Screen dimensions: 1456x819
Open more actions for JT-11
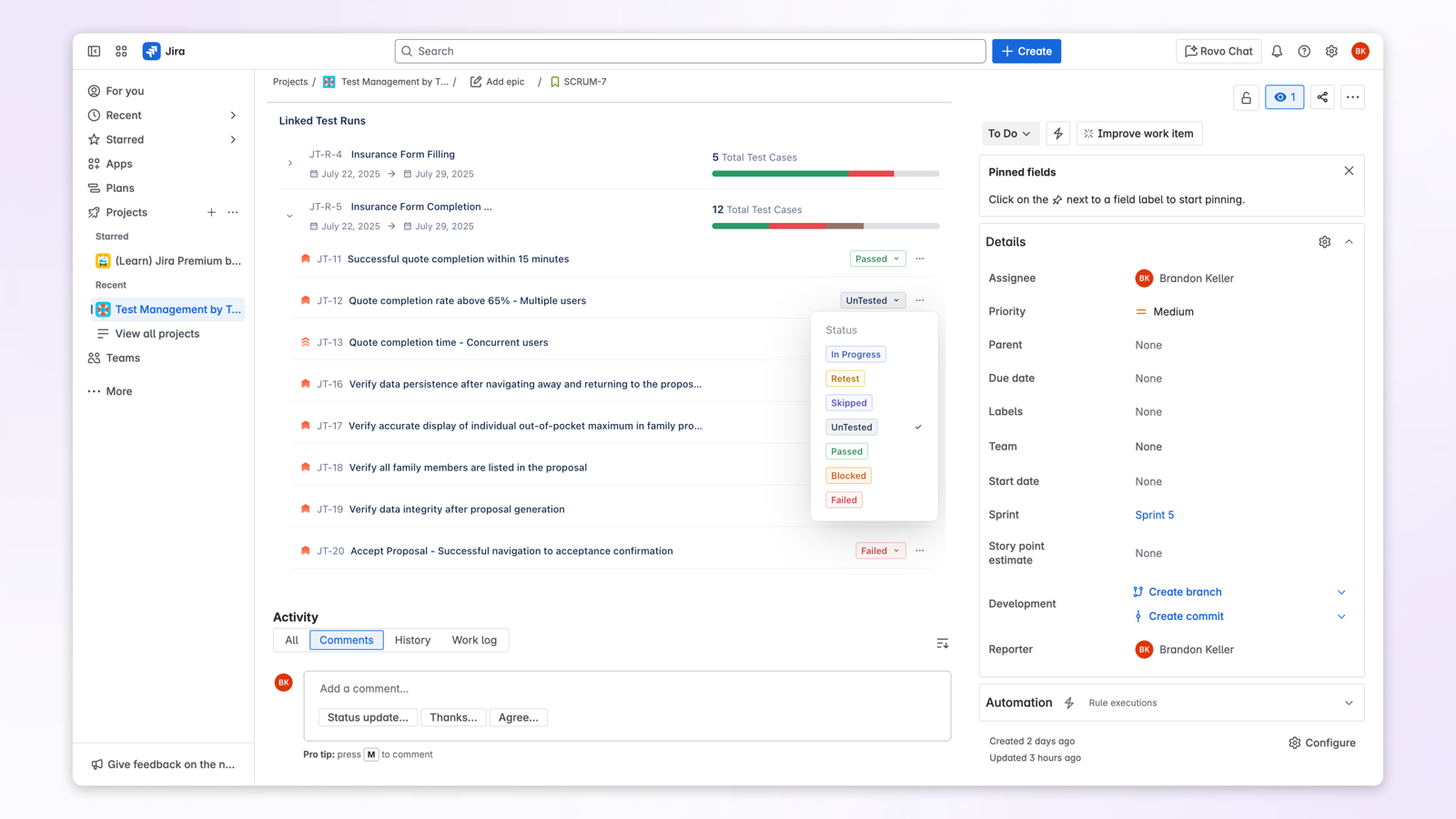click(x=920, y=258)
